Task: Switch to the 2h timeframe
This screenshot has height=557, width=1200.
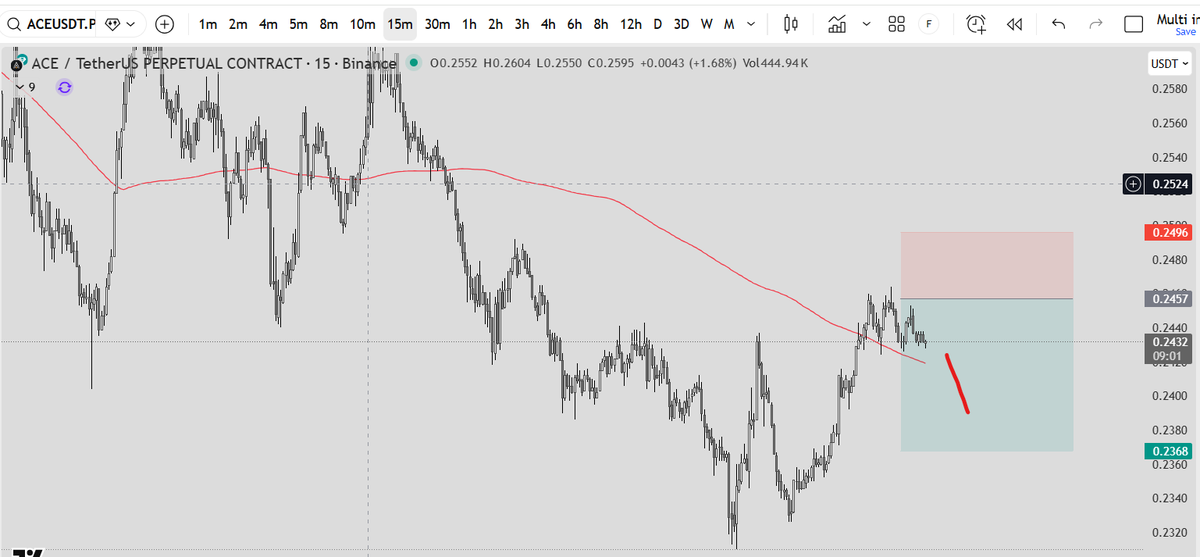Action: click(495, 23)
